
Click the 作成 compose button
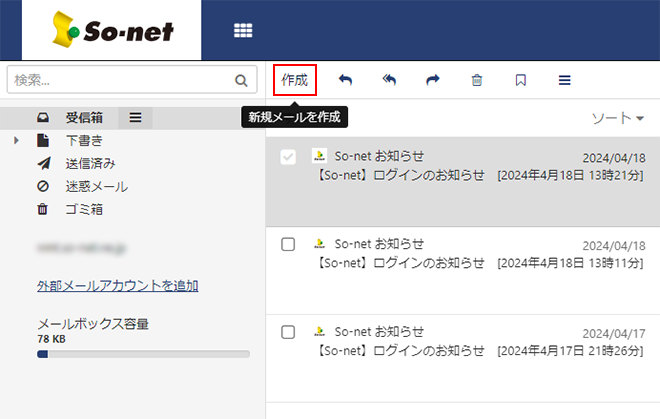point(295,80)
